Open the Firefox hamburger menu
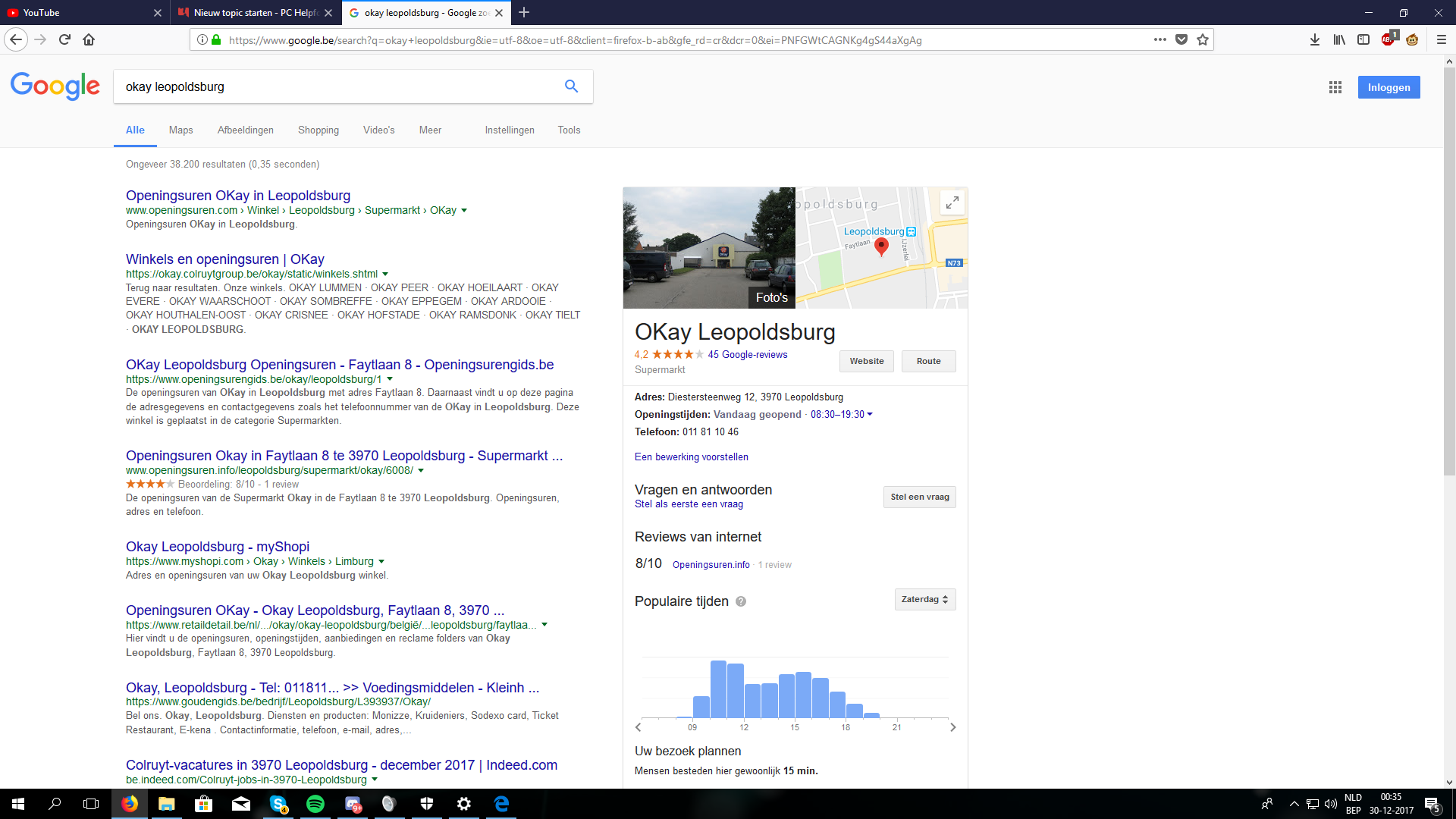 click(x=1442, y=39)
